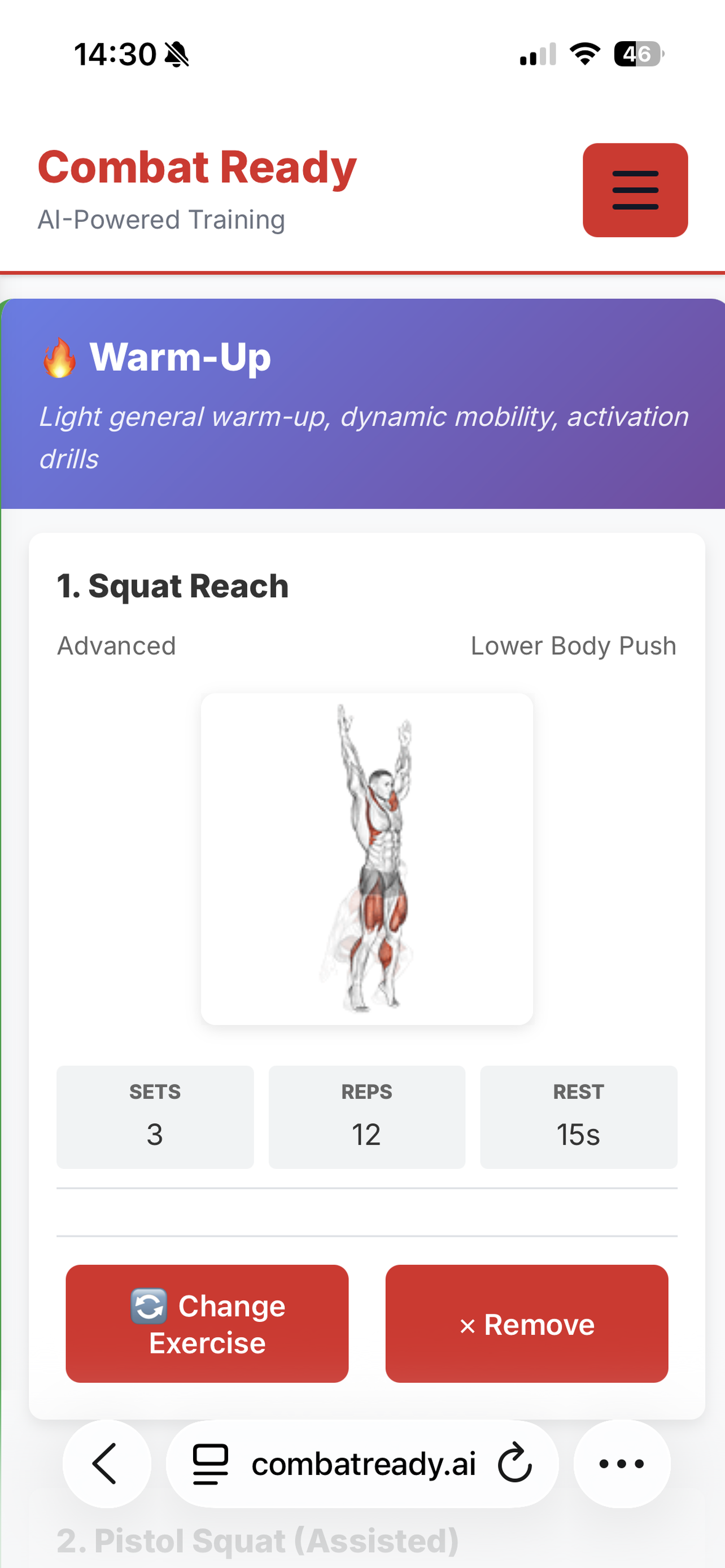The width and height of the screenshot is (725, 1568).
Task: Tap the × symbol in the Remove button
Action: (x=469, y=1325)
